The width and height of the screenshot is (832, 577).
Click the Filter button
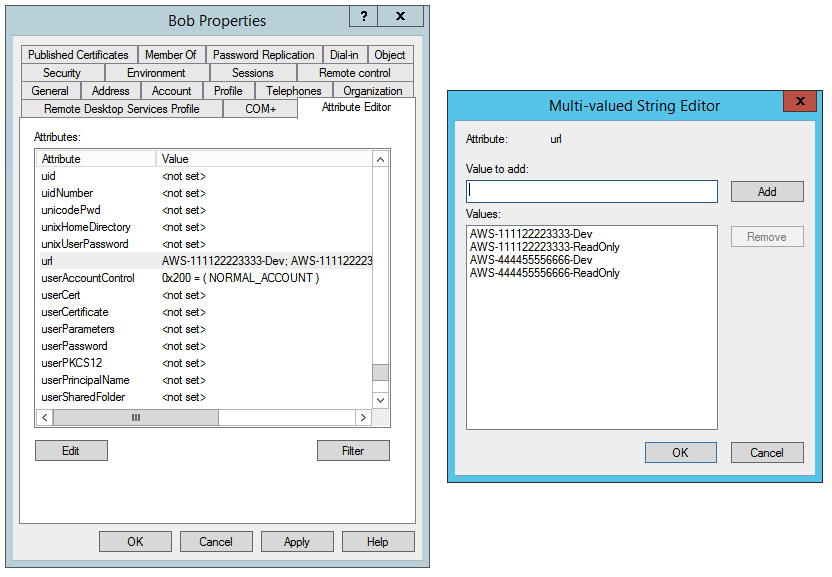coord(353,450)
